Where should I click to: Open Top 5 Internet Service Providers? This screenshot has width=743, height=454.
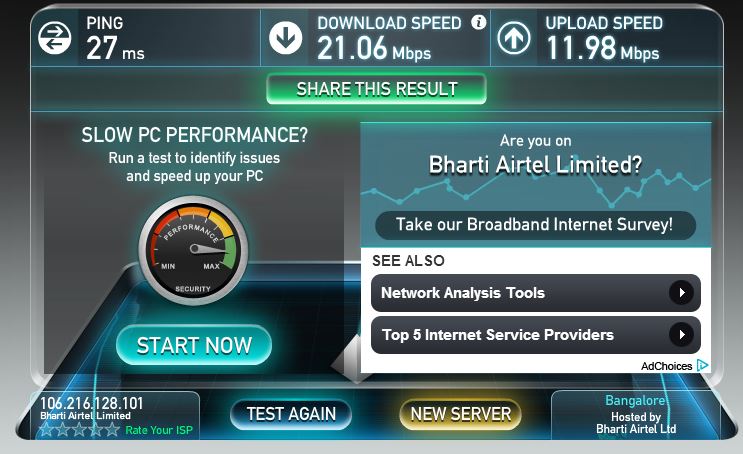536,335
